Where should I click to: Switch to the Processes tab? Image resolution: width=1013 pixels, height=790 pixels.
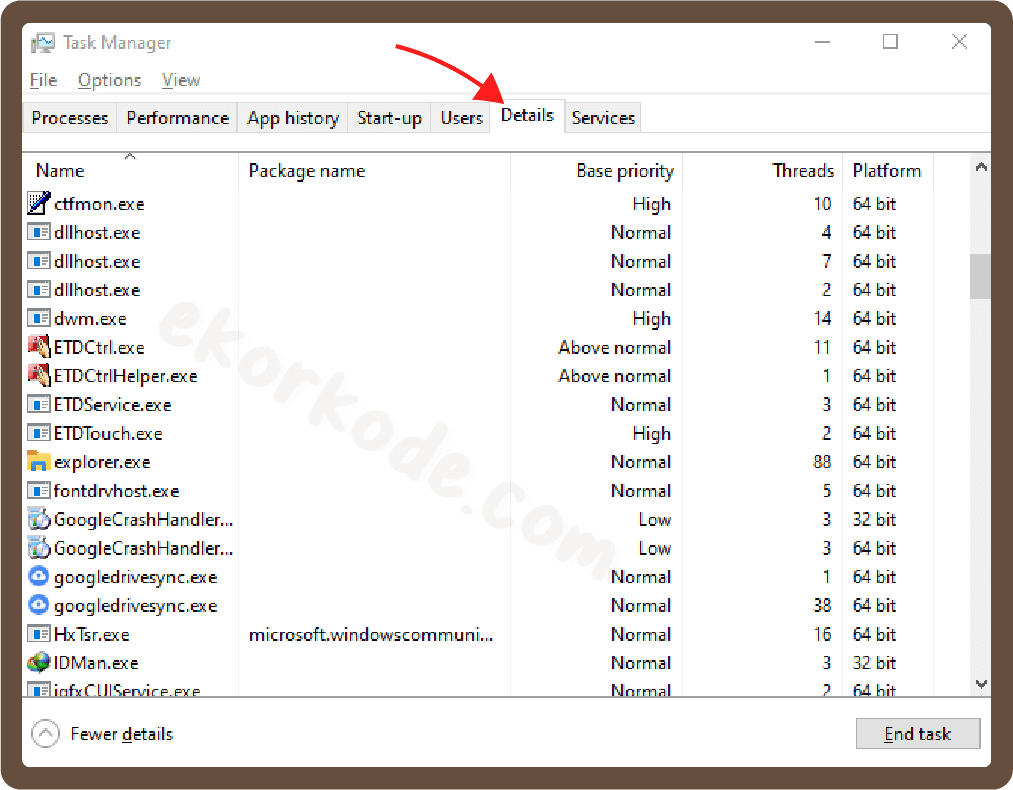[x=70, y=118]
